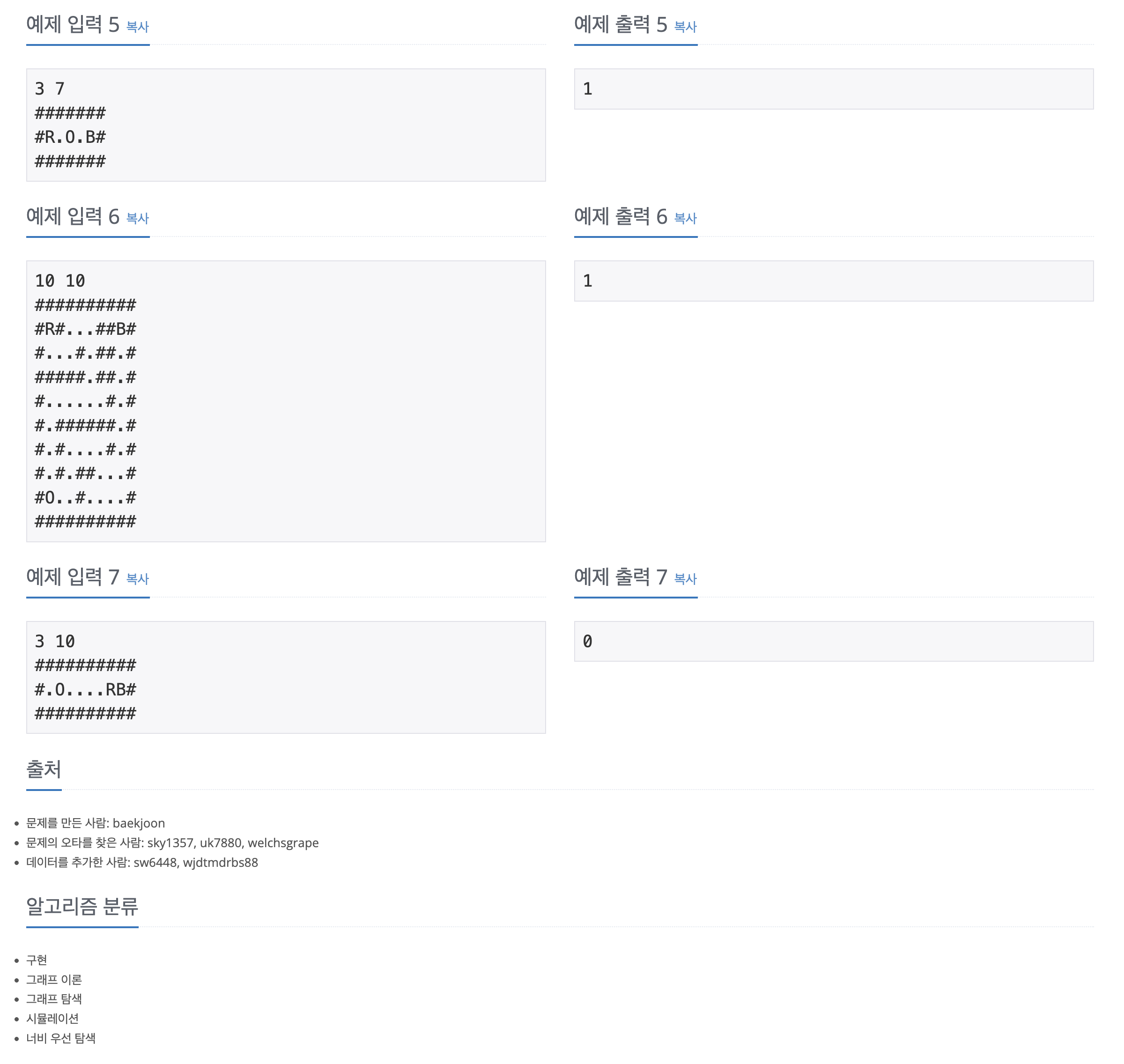Copy example output 6 via 복사 link
The width and height of the screenshot is (1124, 1064).
(685, 218)
